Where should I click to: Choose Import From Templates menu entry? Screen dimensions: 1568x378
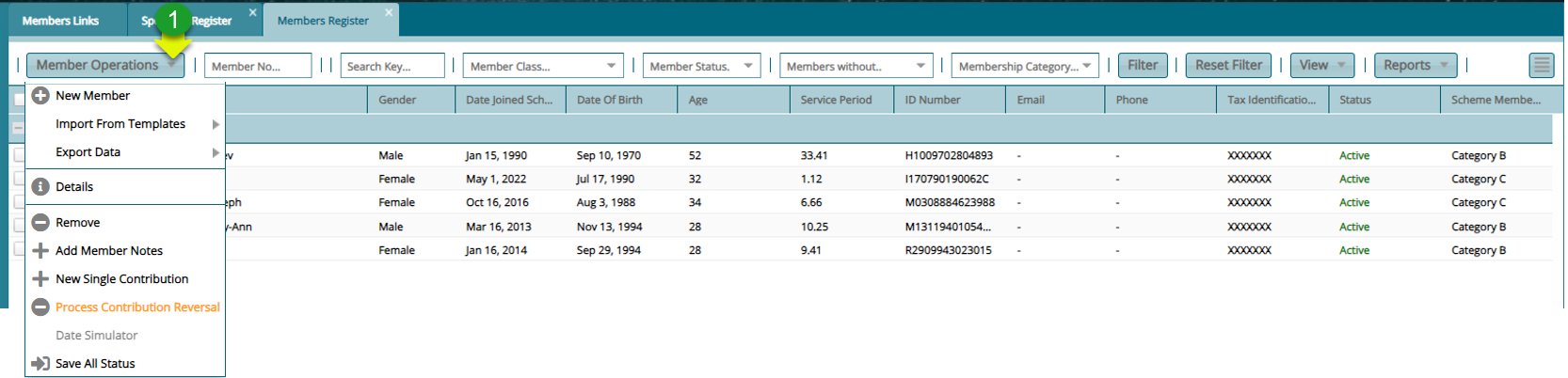[x=125, y=124]
